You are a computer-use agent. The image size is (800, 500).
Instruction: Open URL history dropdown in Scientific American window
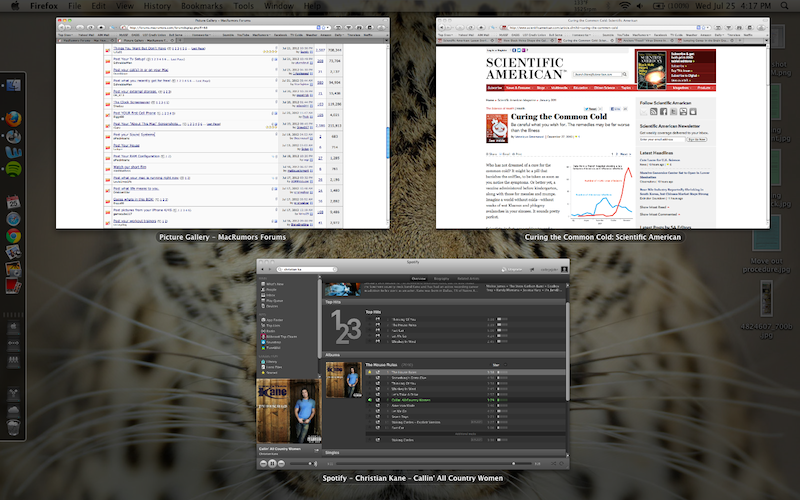point(706,28)
